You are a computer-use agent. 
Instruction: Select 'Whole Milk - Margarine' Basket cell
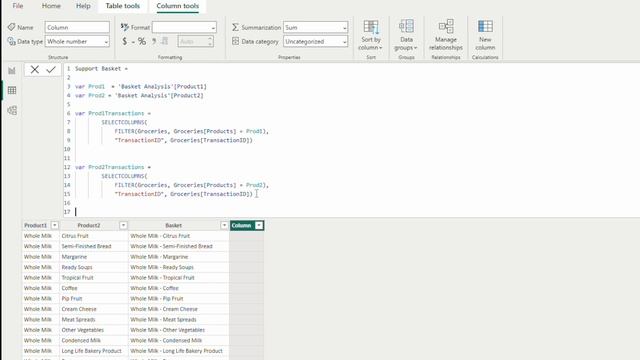[179, 257]
